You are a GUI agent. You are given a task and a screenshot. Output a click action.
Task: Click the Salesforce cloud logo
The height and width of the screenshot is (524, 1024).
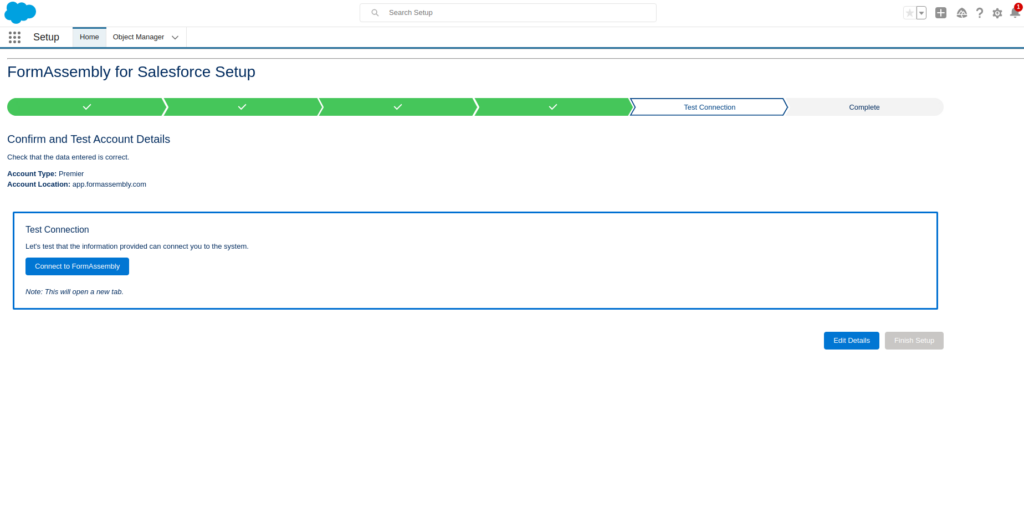[20, 13]
